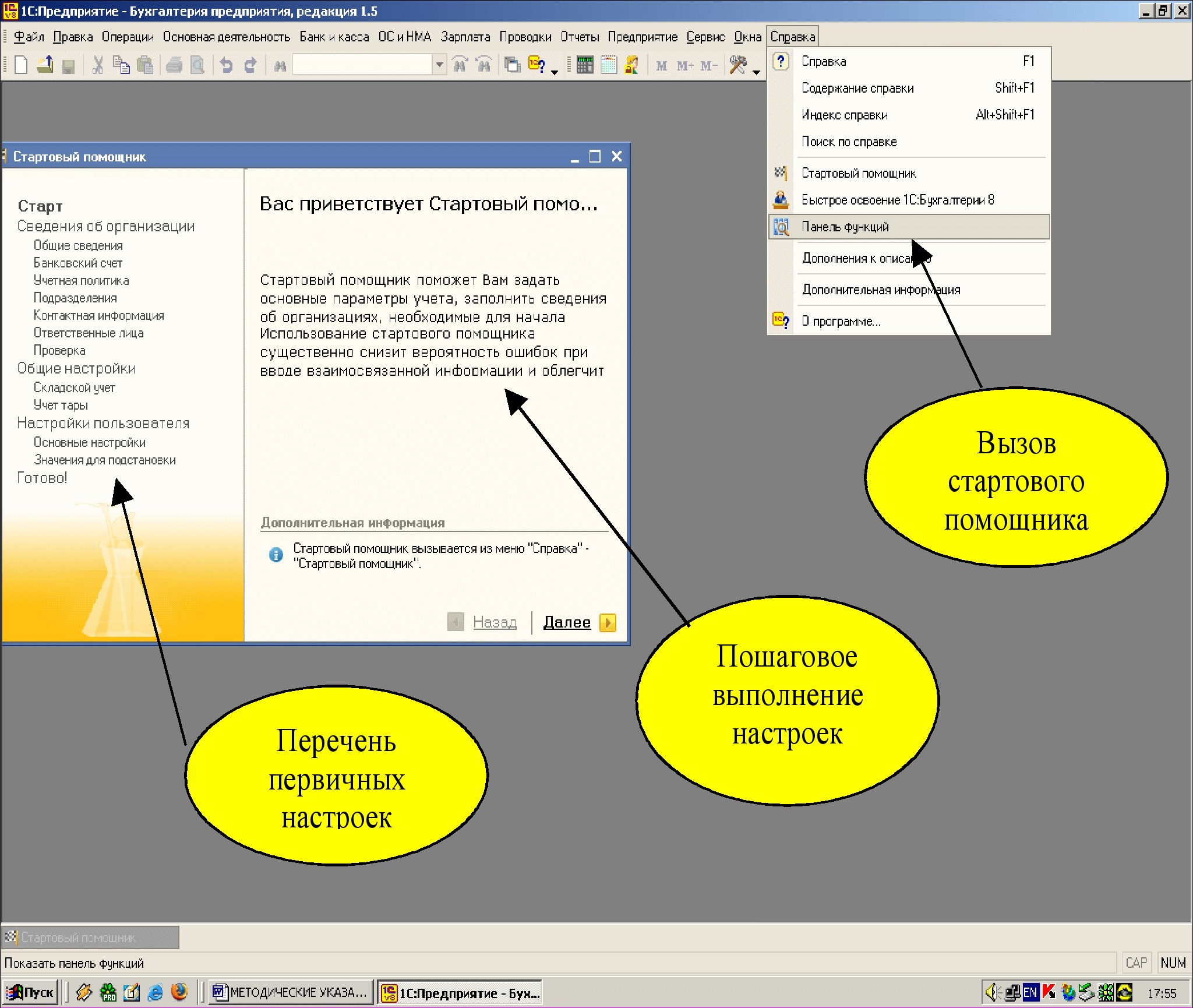Click the Далее link in assistant
This screenshot has height=1008, width=1193.
pyautogui.click(x=567, y=622)
